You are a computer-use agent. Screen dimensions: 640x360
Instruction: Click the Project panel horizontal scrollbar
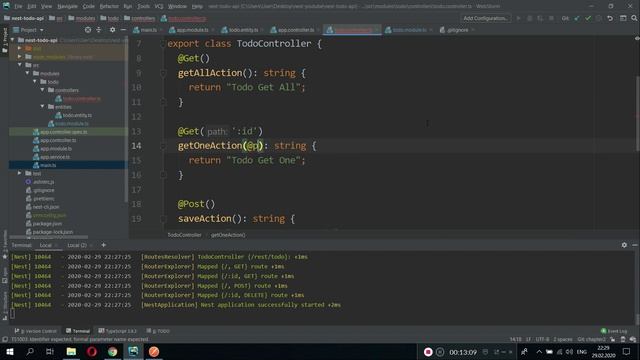49,237
